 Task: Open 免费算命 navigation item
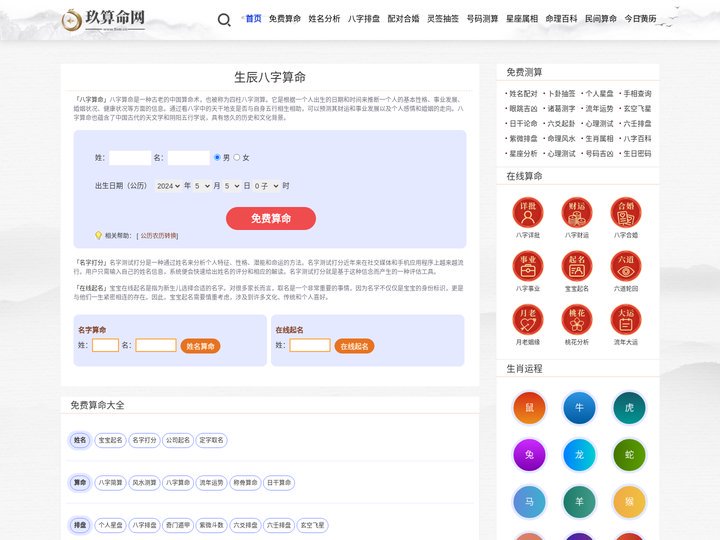(285, 19)
